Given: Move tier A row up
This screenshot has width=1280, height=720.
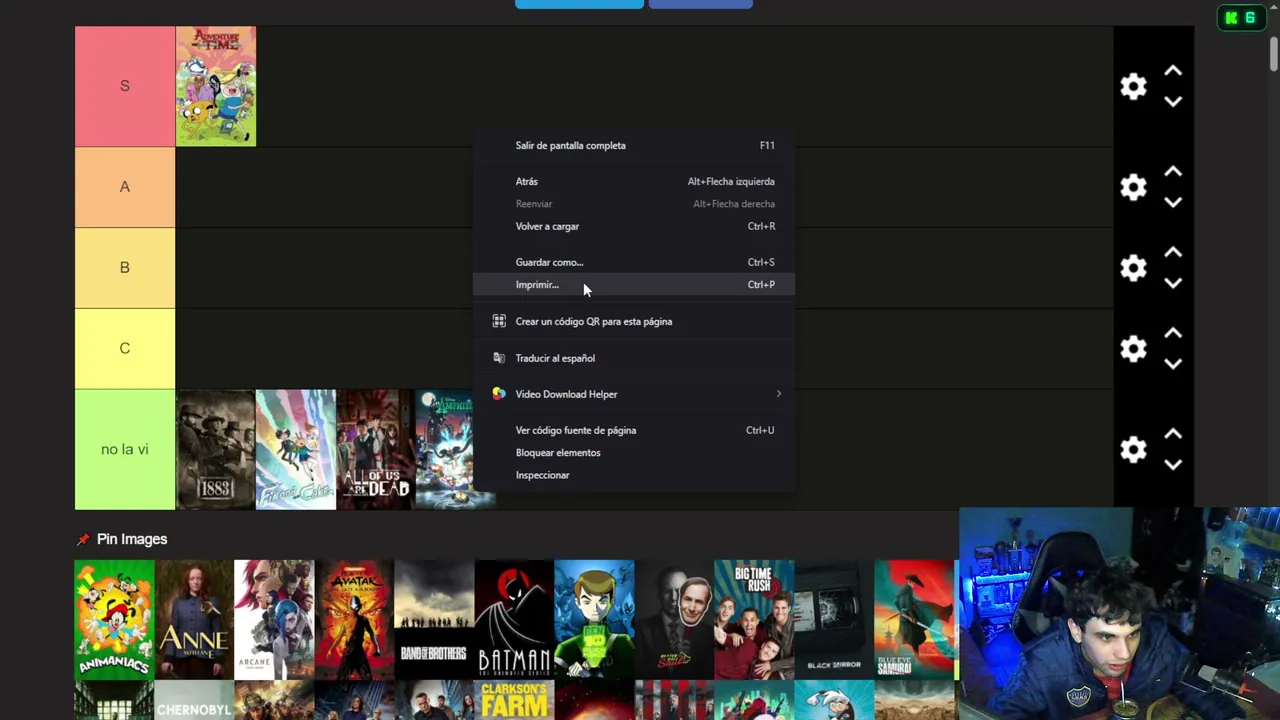Looking at the screenshot, I should (1173, 172).
